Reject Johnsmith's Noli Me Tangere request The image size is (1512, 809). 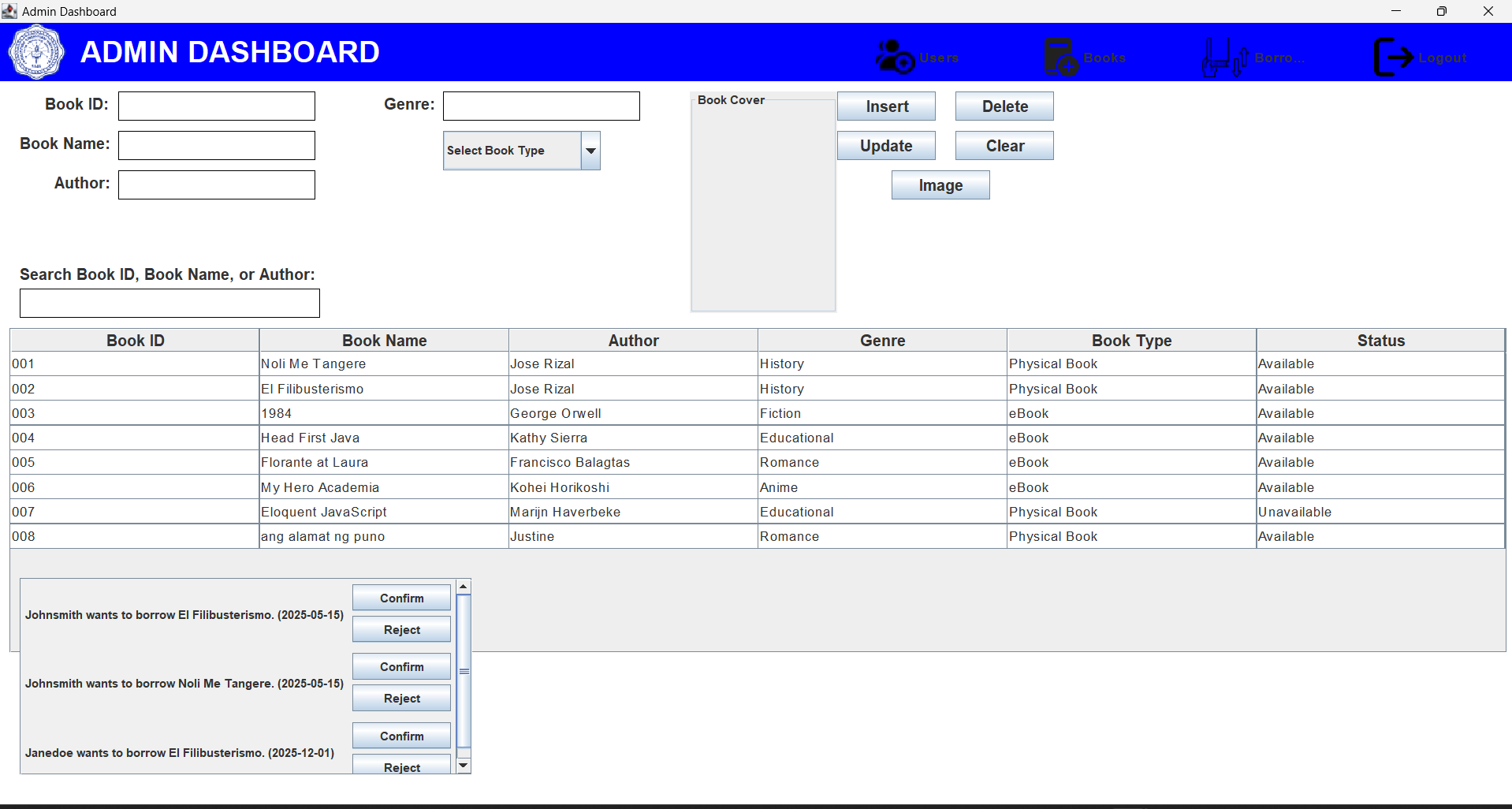pos(401,699)
